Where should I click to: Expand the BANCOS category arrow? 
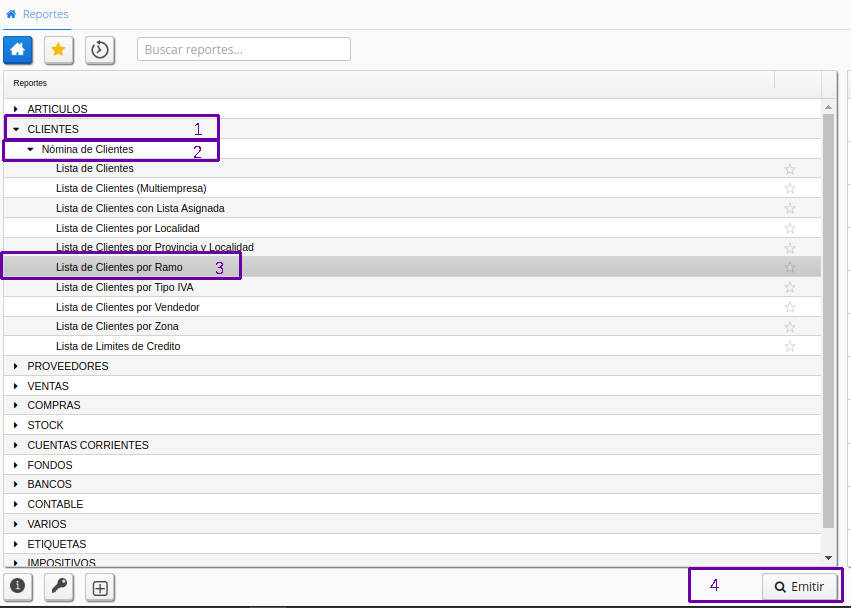click(x=16, y=484)
